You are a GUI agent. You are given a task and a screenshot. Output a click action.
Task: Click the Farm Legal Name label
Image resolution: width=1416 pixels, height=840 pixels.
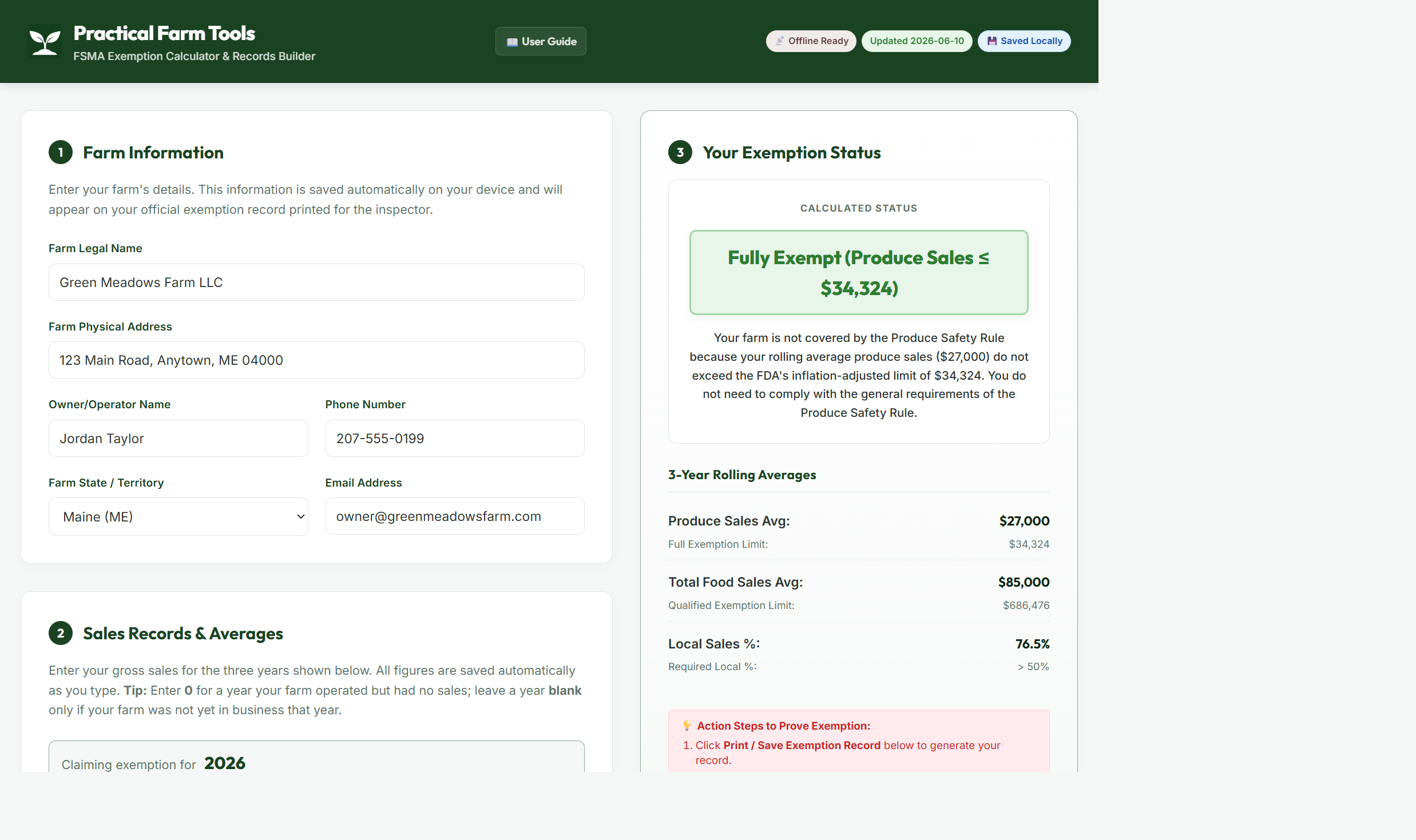tap(96, 248)
